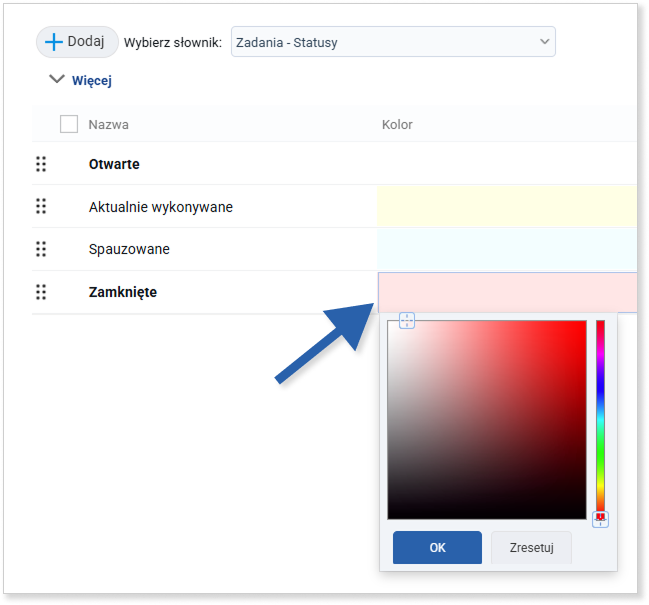This screenshot has width=649, height=605.
Task: Select the Aktualnie wykonywane status name
Action: coord(161,207)
